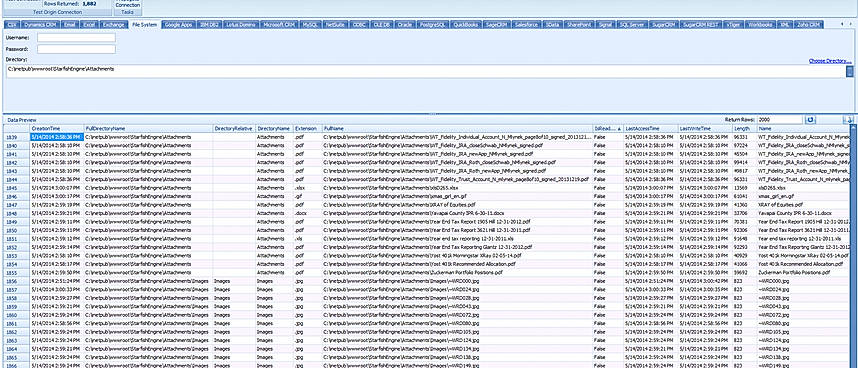This screenshot has width=858, height=368.
Task: Click into the Directory path box
Action: click(x=425, y=72)
